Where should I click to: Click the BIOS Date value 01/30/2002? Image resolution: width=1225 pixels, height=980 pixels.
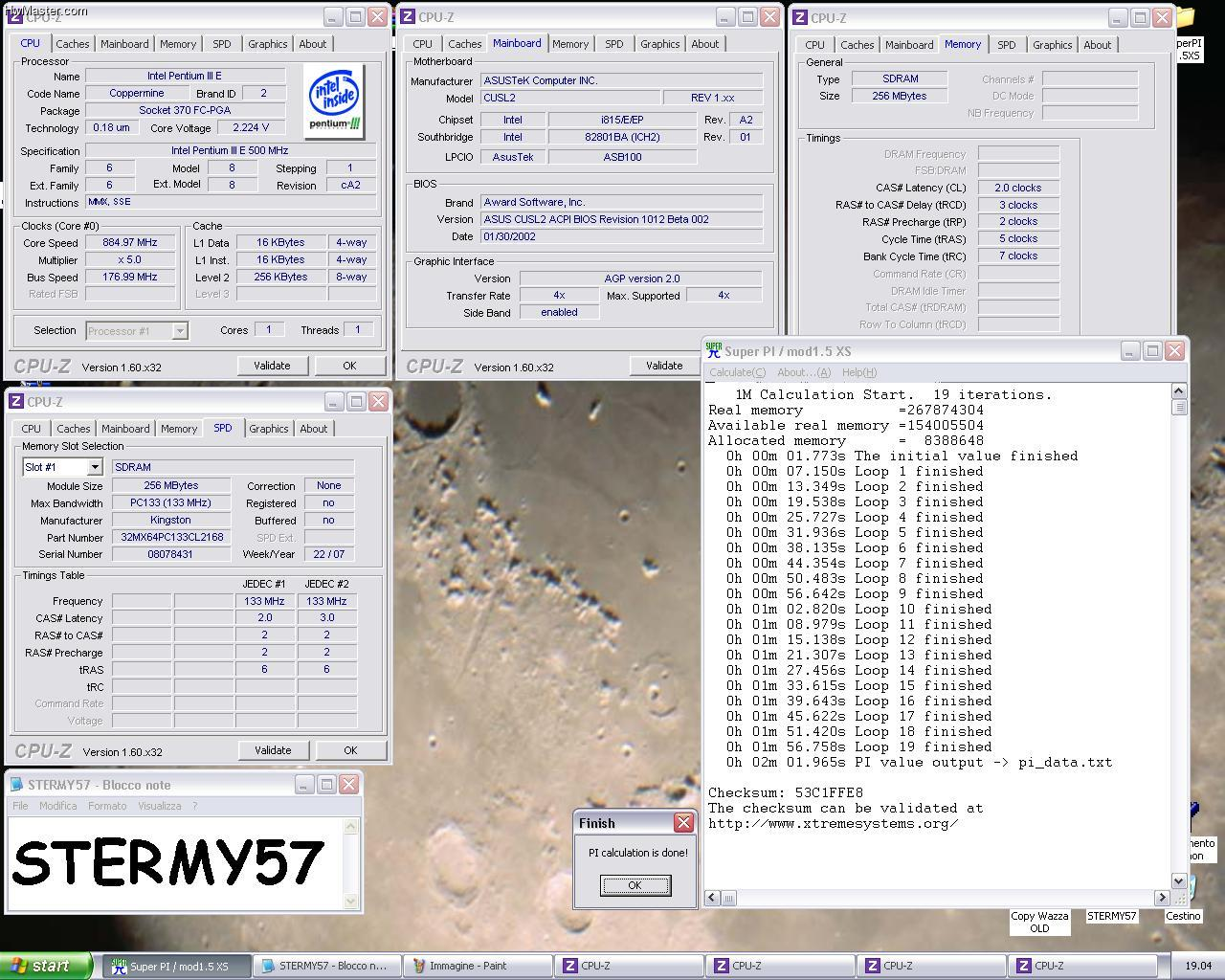pyautogui.click(x=622, y=236)
